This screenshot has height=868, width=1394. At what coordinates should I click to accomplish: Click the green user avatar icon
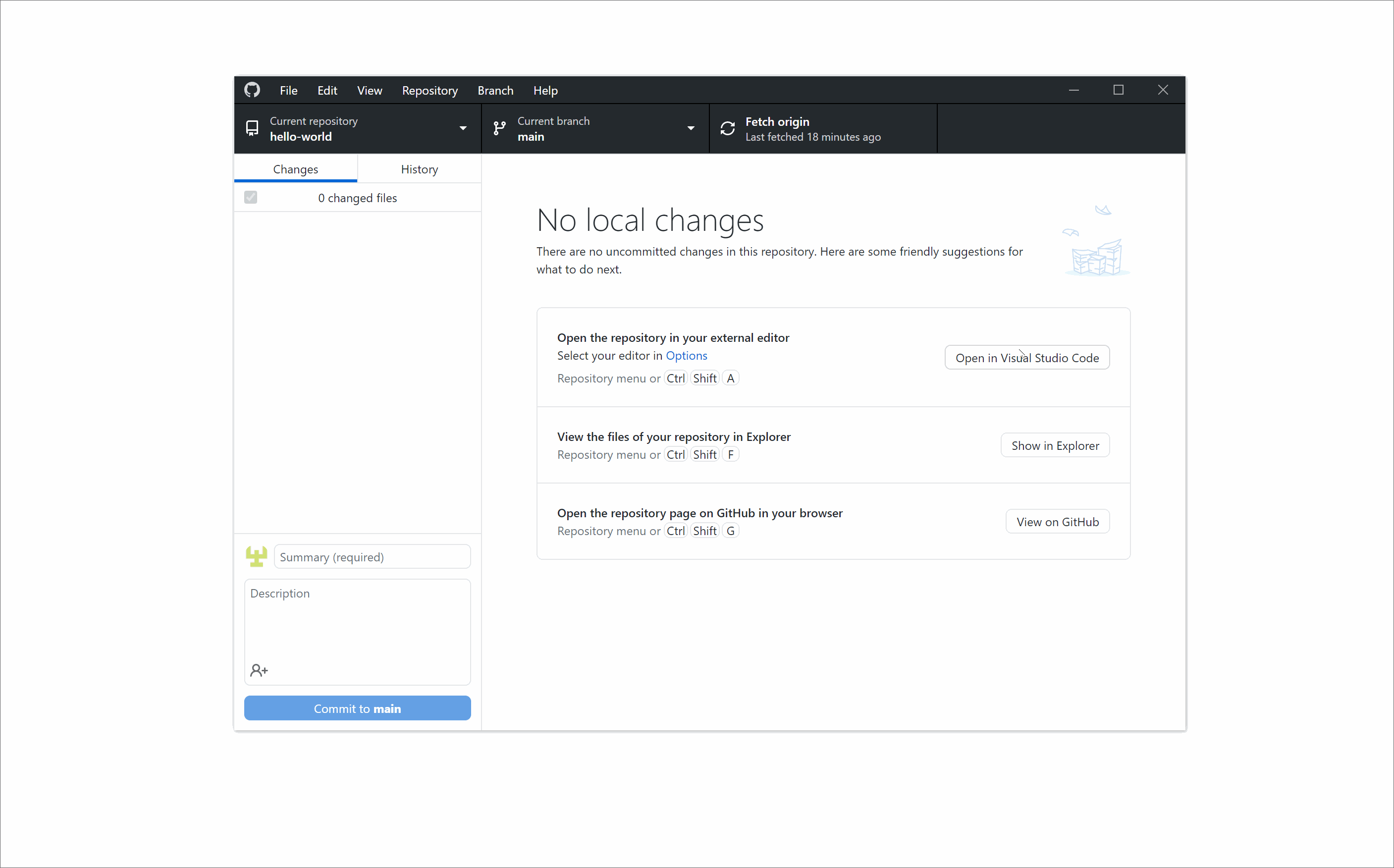pyautogui.click(x=256, y=556)
